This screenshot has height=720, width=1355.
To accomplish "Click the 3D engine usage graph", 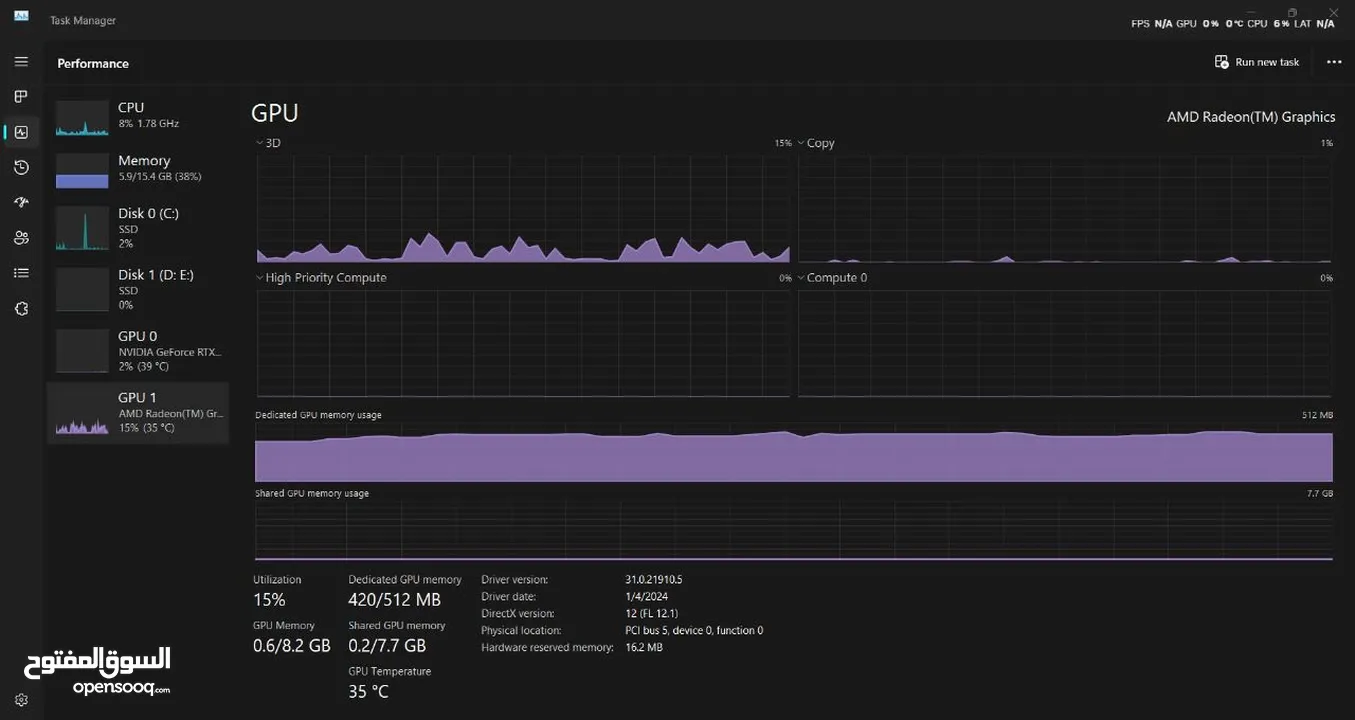I will [x=523, y=208].
